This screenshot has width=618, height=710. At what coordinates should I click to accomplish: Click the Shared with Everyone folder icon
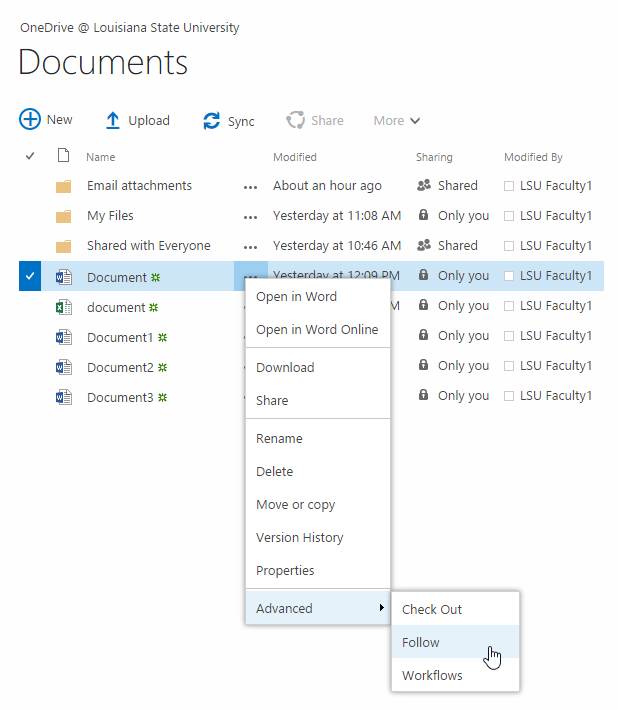coord(63,246)
